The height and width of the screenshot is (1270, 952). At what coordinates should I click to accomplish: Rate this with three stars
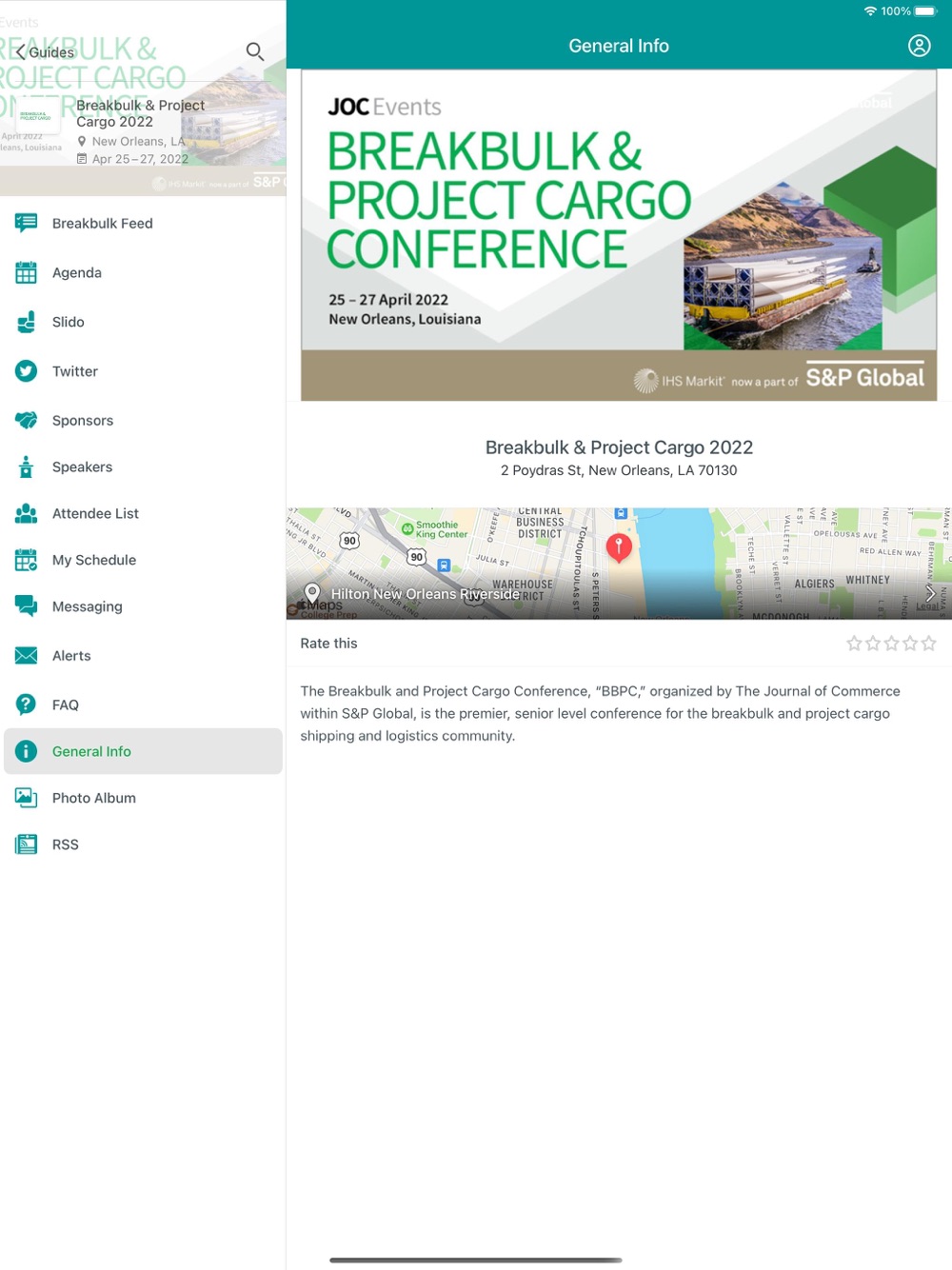[891, 644]
